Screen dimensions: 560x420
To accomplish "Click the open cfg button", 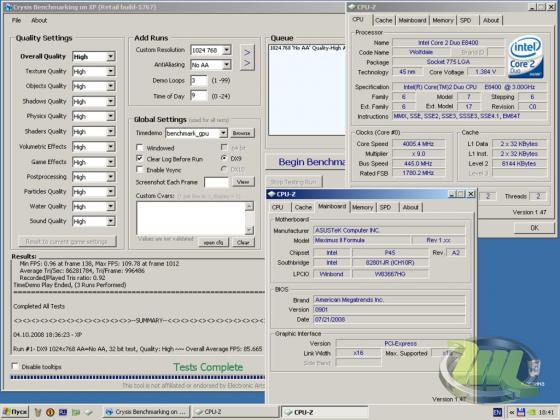I will pos(213,242).
